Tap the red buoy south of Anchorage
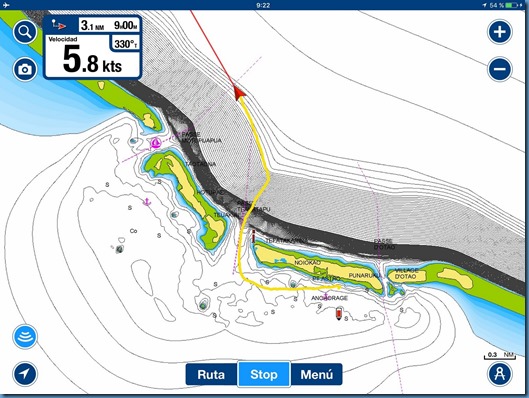Viewport: 529px width, 398px height. click(339, 313)
